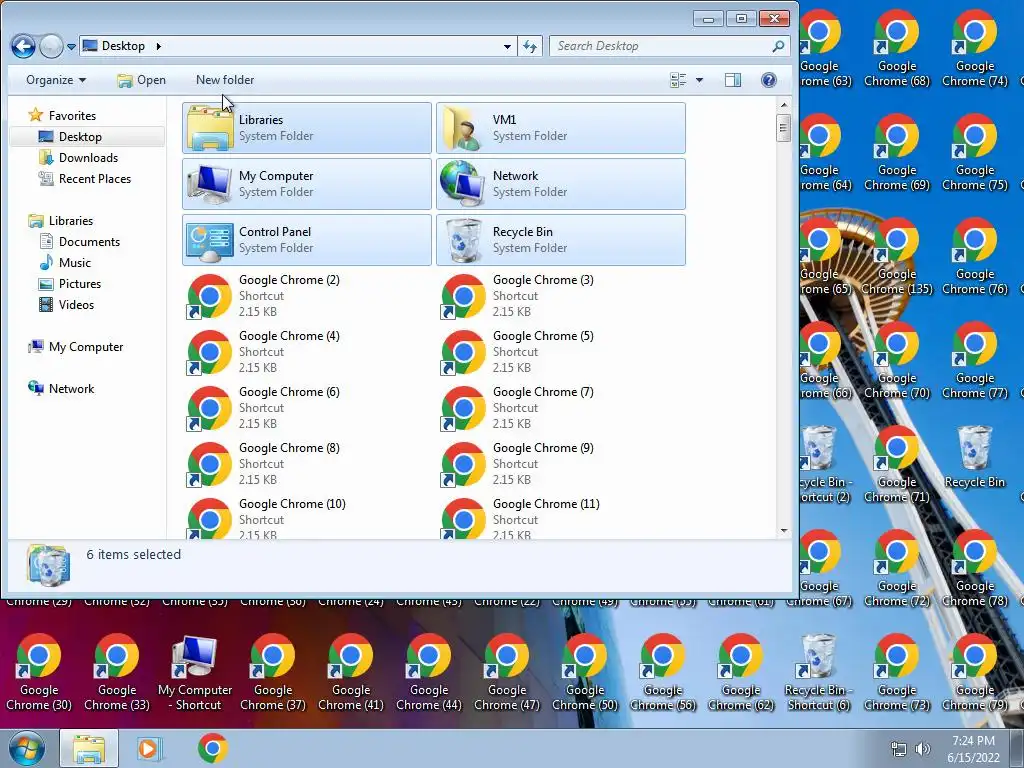
Task: Select Recycle Bin item in file list
Action: coord(561,240)
